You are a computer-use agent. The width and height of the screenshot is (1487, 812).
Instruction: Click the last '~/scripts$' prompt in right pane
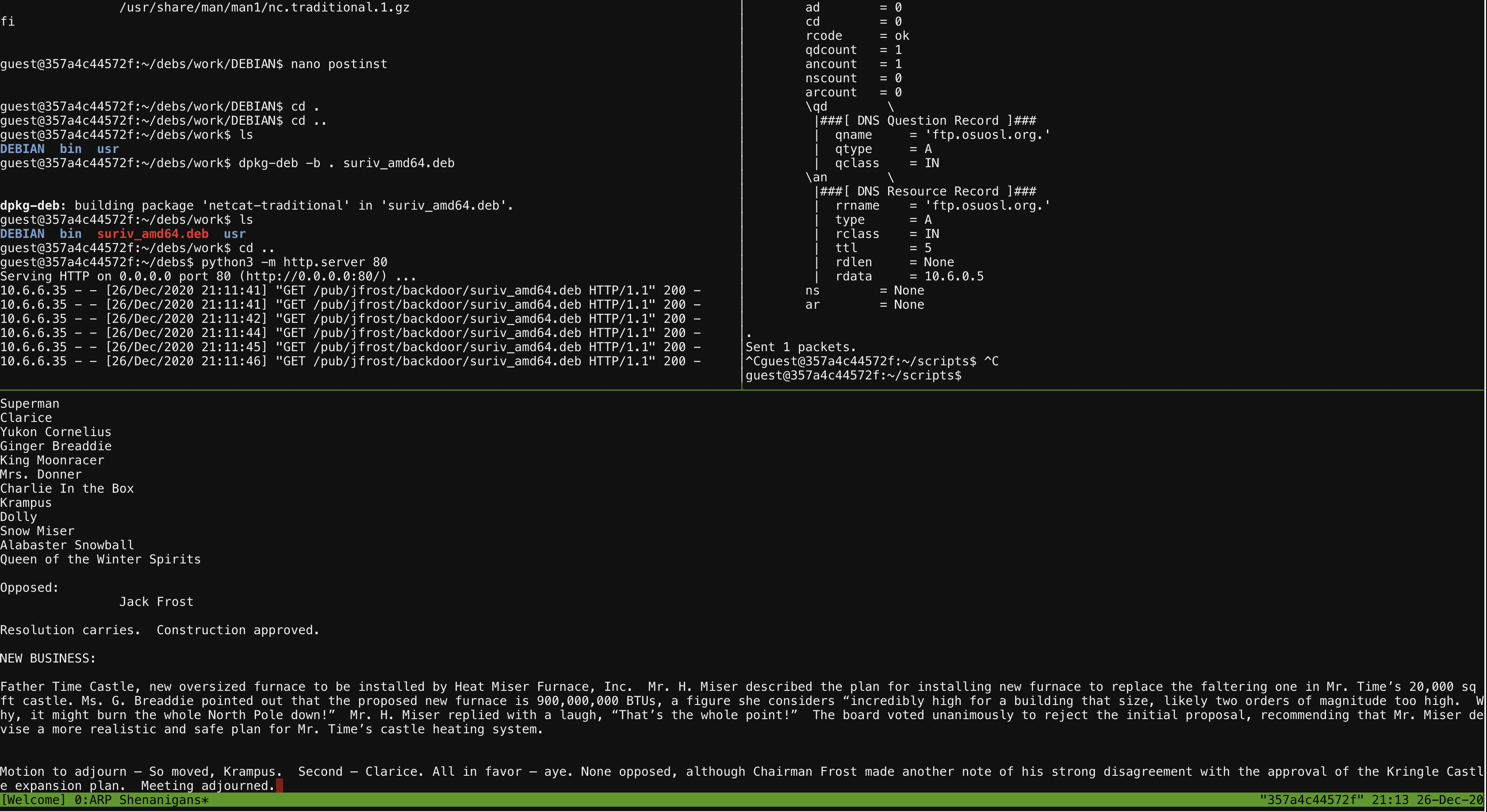pyautogui.click(x=854, y=375)
